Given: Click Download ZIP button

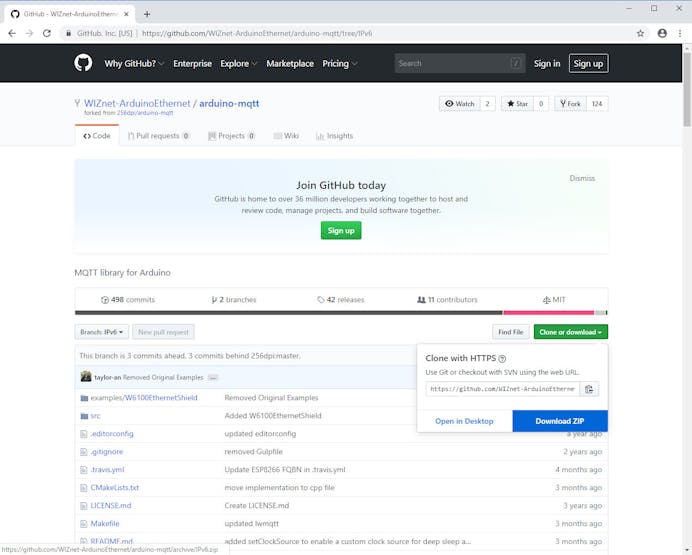Looking at the screenshot, I should [x=560, y=421].
